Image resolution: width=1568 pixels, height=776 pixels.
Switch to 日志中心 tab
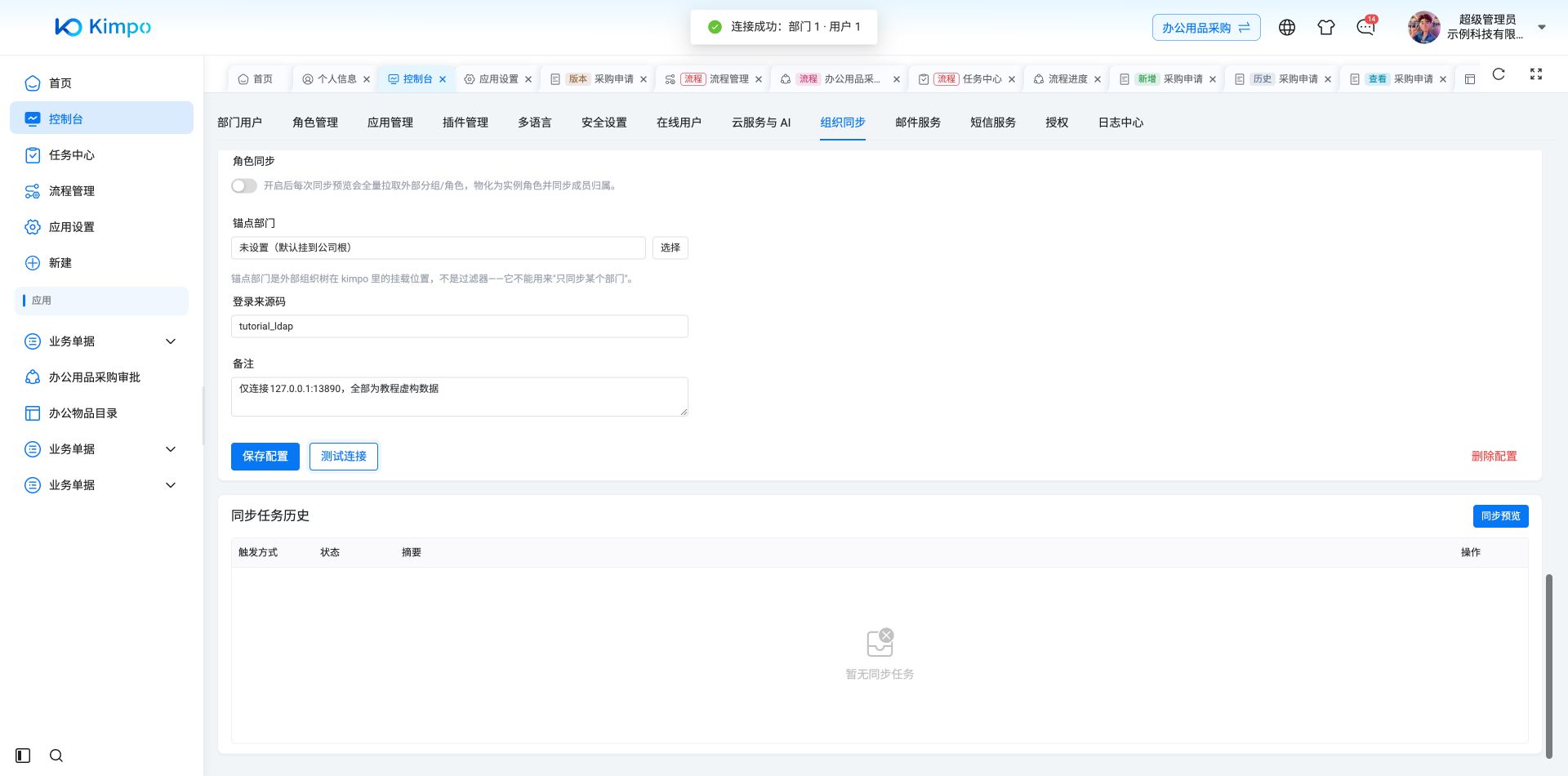[x=1120, y=123]
